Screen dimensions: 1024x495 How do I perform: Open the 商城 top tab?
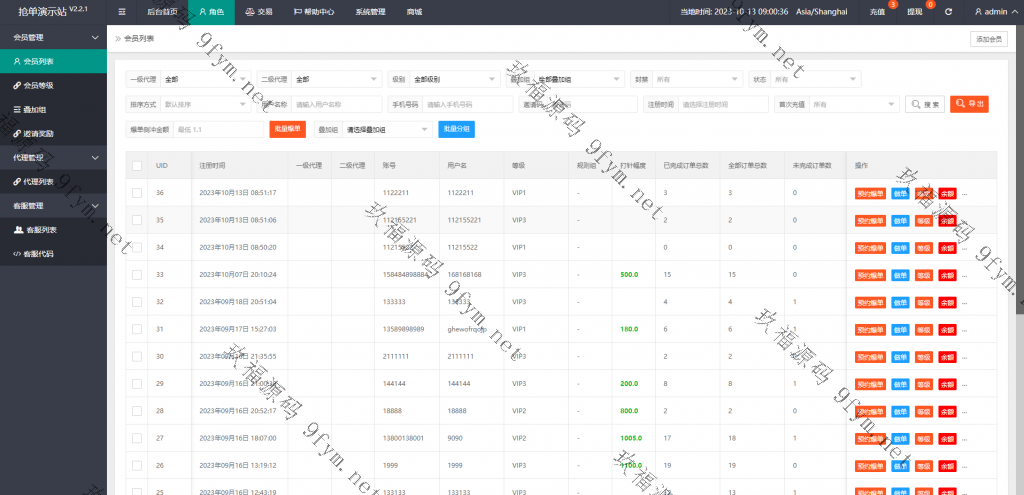[414, 12]
